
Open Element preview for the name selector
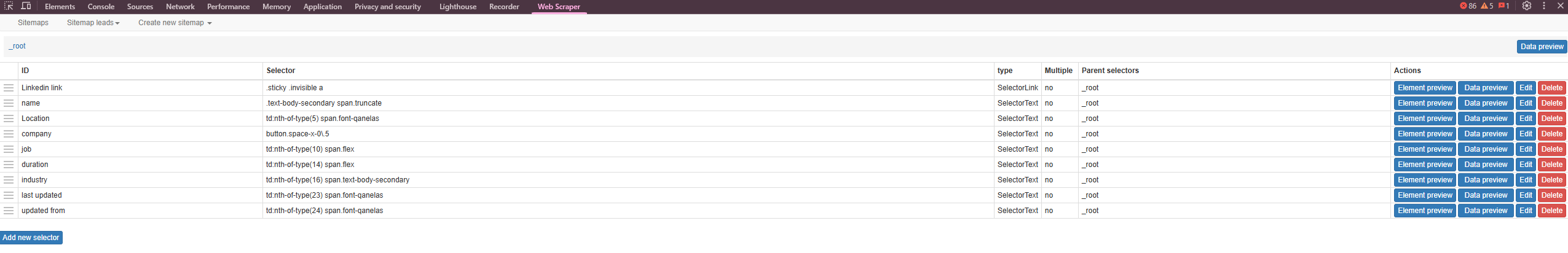(x=1425, y=103)
